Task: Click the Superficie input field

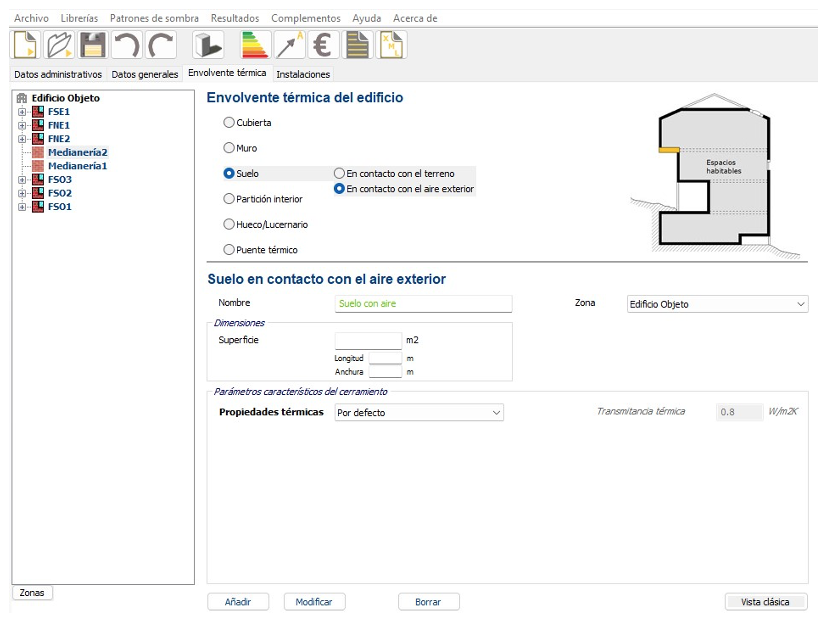Action: pyautogui.click(x=367, y=340)
